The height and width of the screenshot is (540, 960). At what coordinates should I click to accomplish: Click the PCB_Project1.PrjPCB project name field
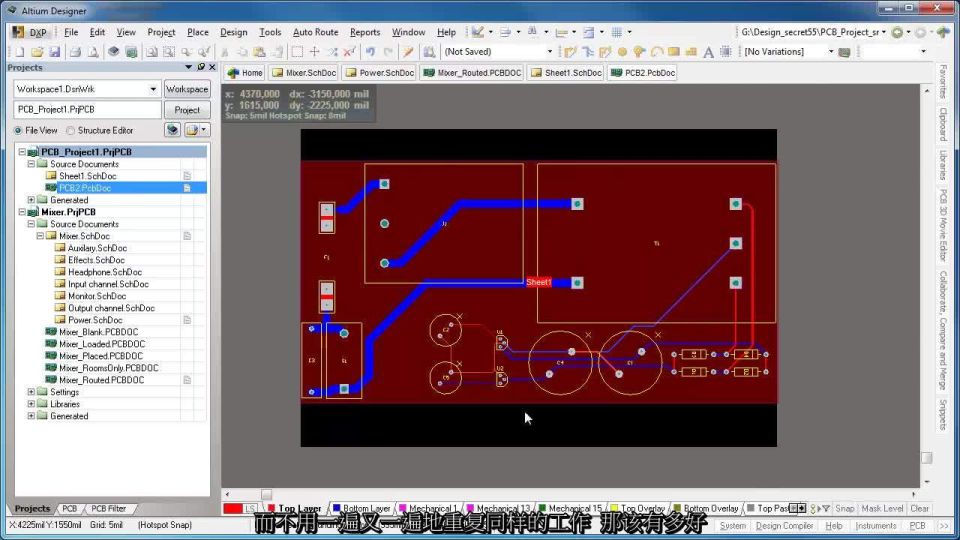(x=88, y=110)
